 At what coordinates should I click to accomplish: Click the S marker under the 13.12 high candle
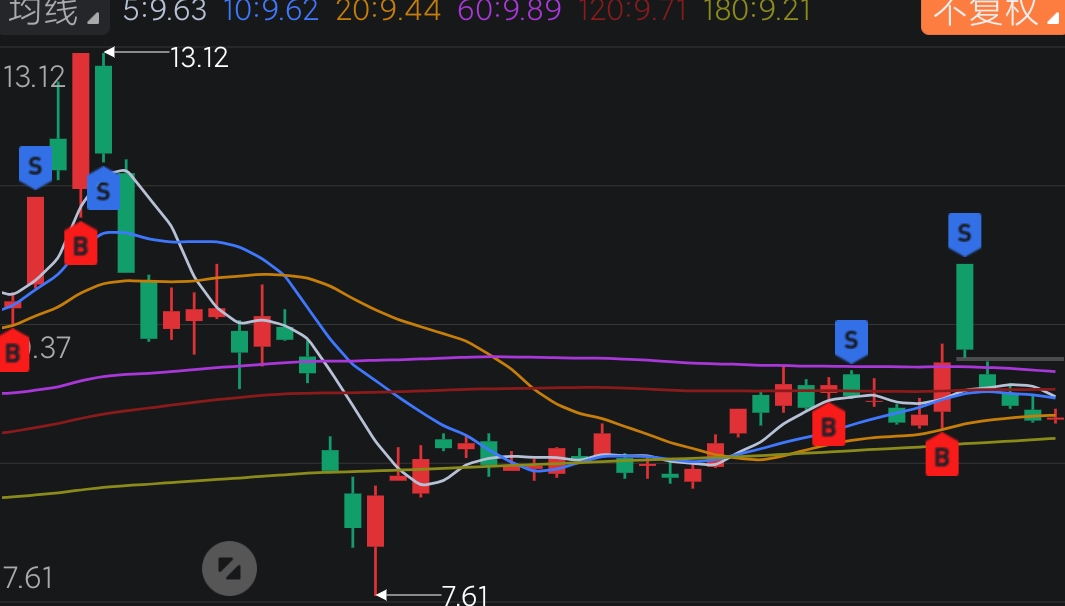(103, 189)
